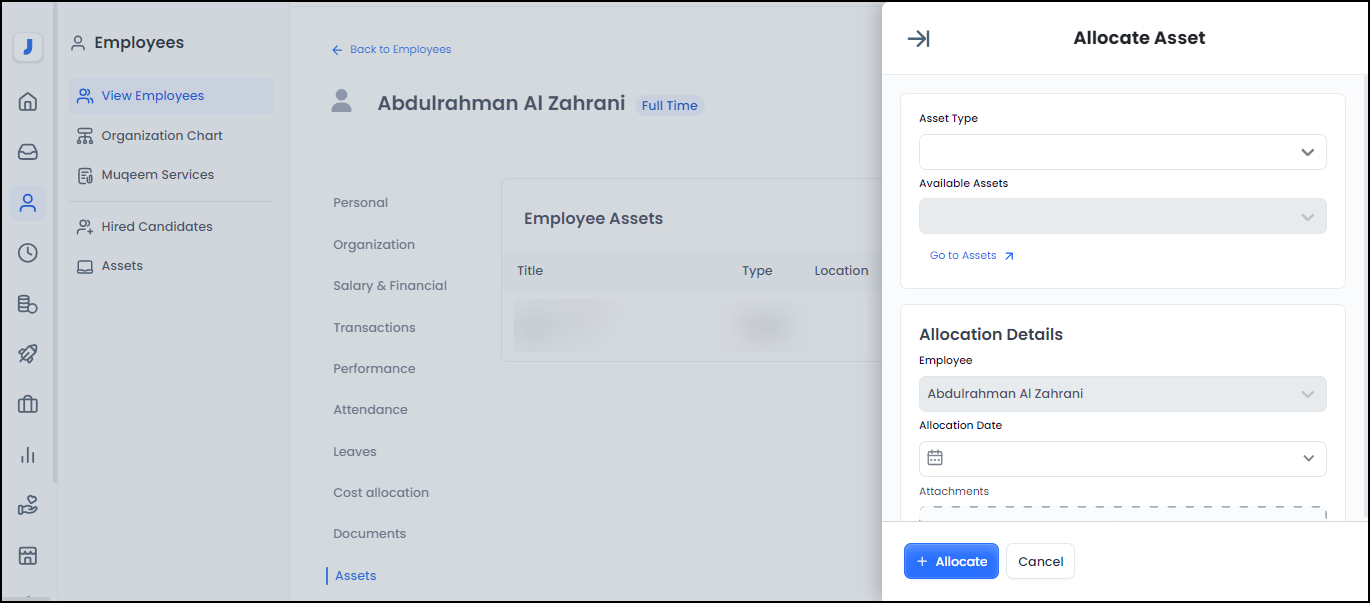1370x603 pixels.
Task: Open the briefcase icon in sidebar
Action: tap(28, 405)
